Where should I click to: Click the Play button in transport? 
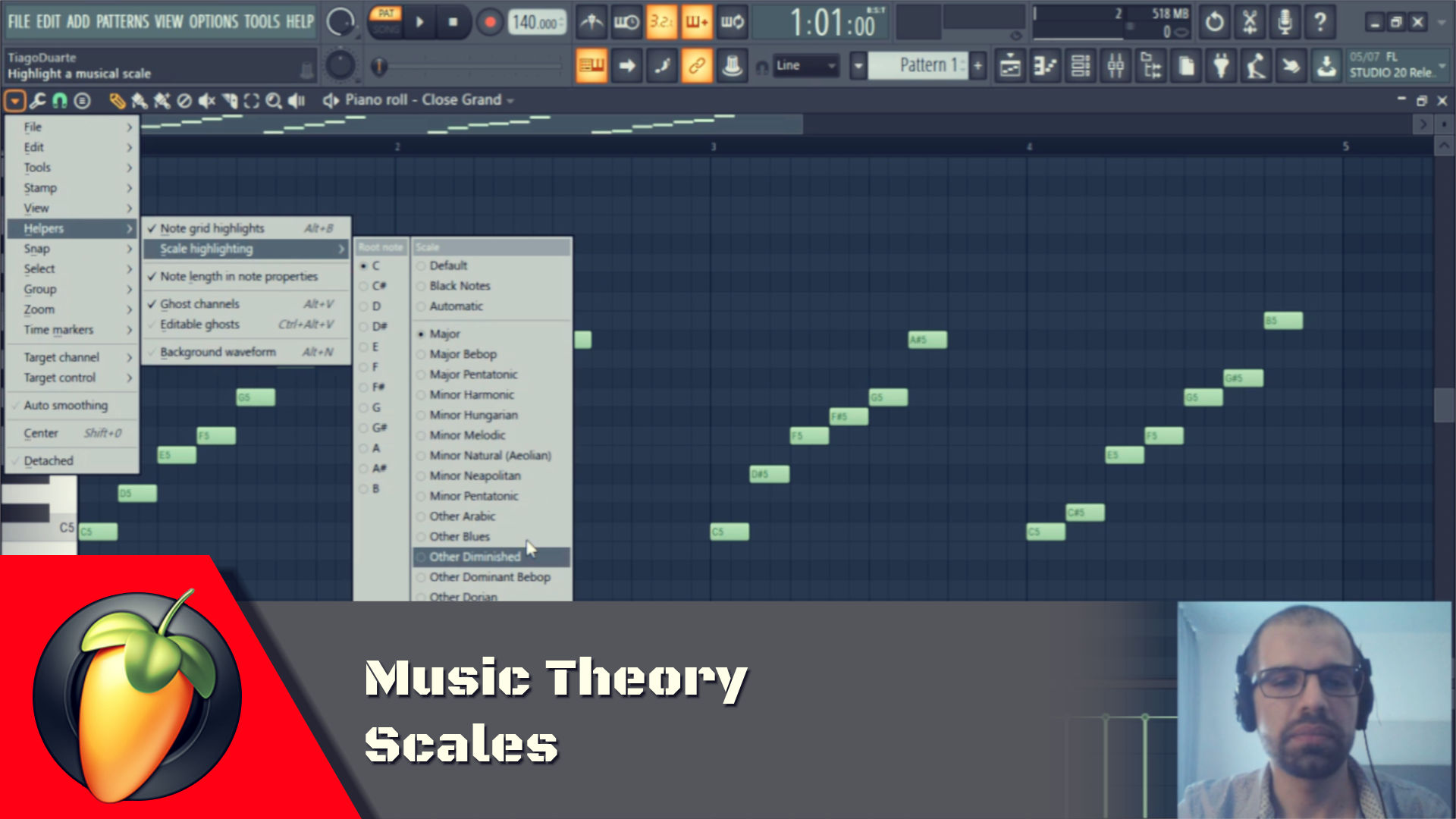(419, 23)
